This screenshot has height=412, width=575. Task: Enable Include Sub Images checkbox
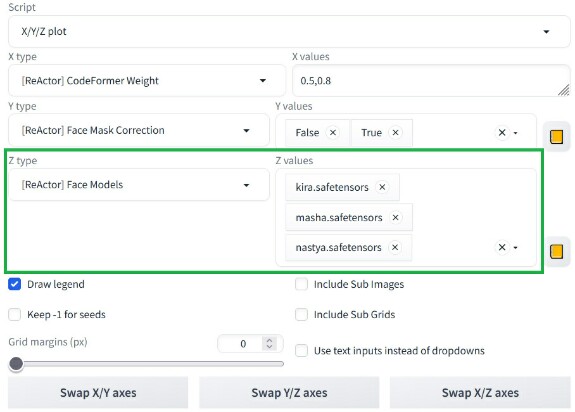[x=301, y=284]
